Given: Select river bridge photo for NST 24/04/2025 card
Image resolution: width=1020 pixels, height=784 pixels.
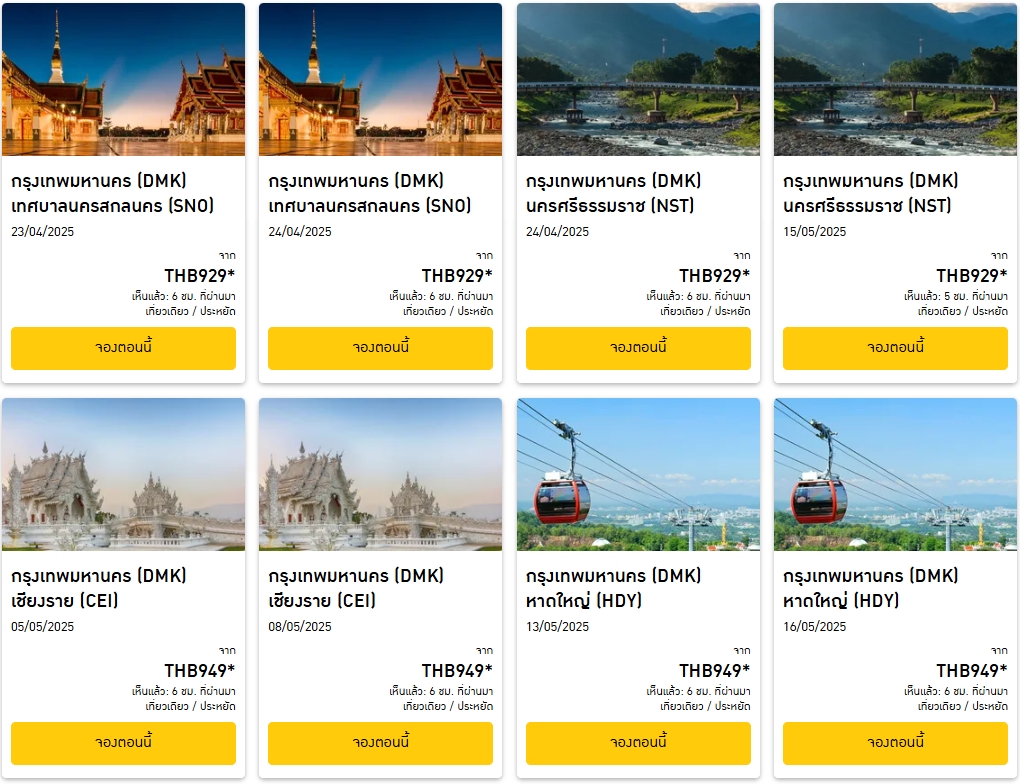Looking at the screenshot, I should tap(638, 80).
